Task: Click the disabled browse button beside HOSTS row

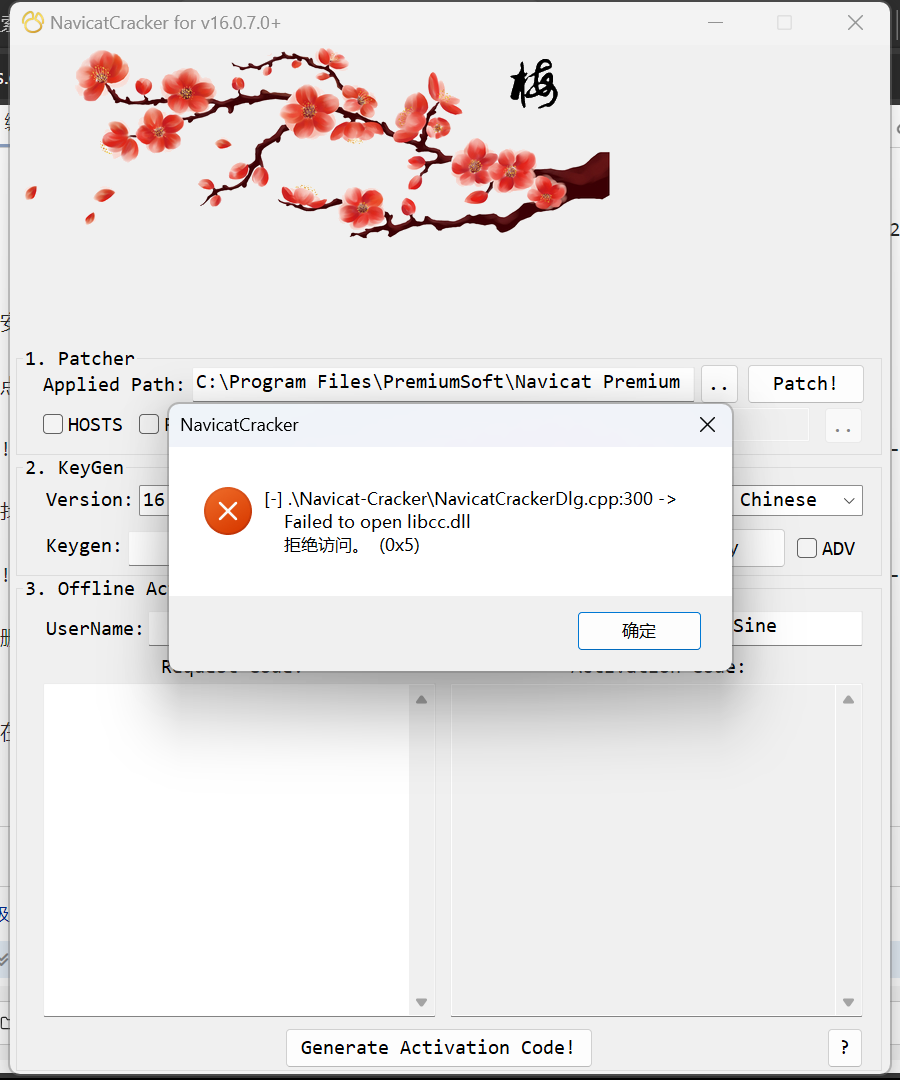Action: click(844, 426)
